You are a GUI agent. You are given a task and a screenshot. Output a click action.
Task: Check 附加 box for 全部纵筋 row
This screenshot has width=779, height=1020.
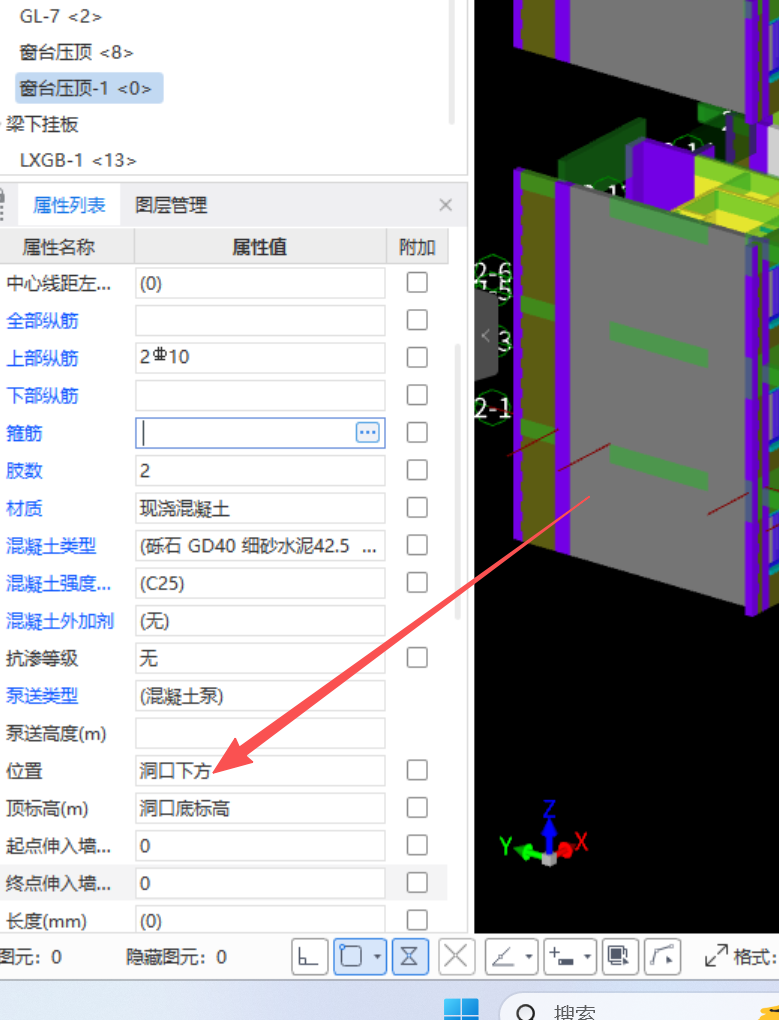[x=417, y=320]
